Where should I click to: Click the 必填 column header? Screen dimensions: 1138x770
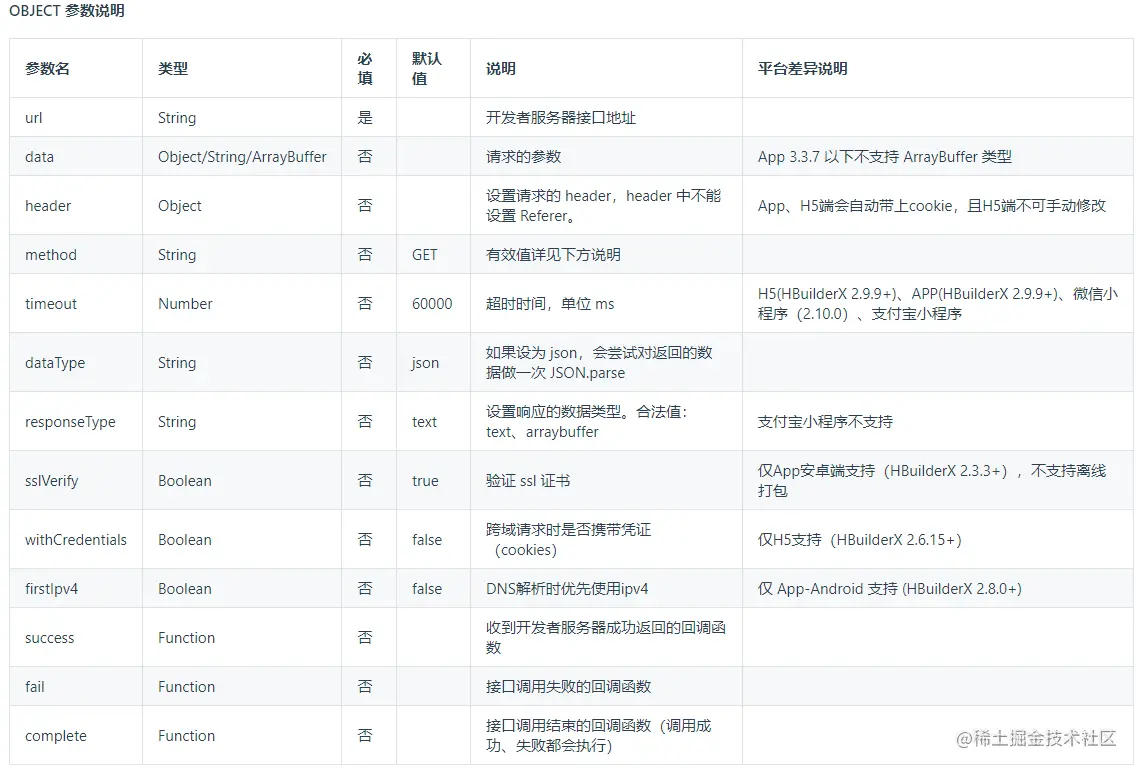(367, 67)
